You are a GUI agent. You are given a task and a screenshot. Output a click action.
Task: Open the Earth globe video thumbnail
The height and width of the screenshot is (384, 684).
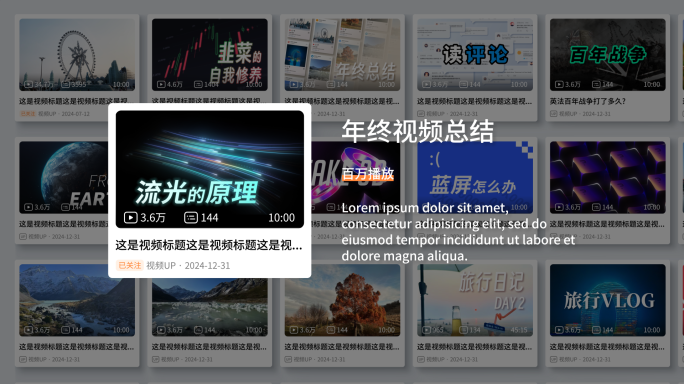tap(64, 177)
